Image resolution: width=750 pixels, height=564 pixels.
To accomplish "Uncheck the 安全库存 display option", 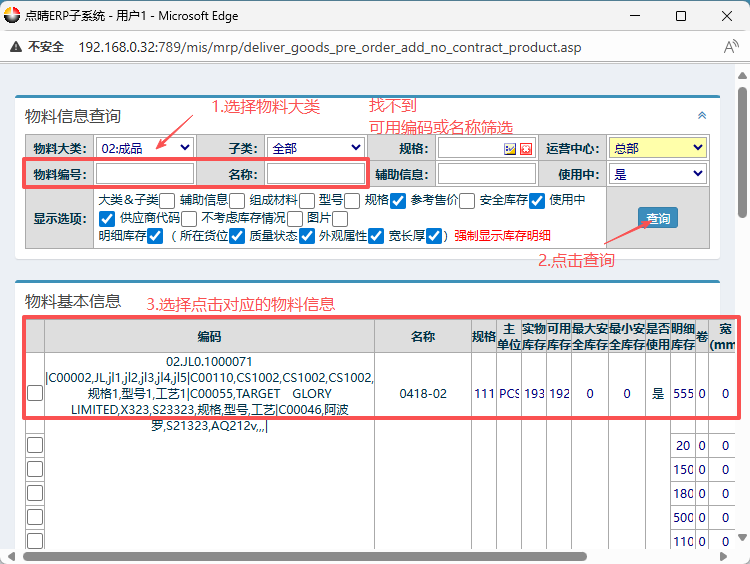I will 537,200.
